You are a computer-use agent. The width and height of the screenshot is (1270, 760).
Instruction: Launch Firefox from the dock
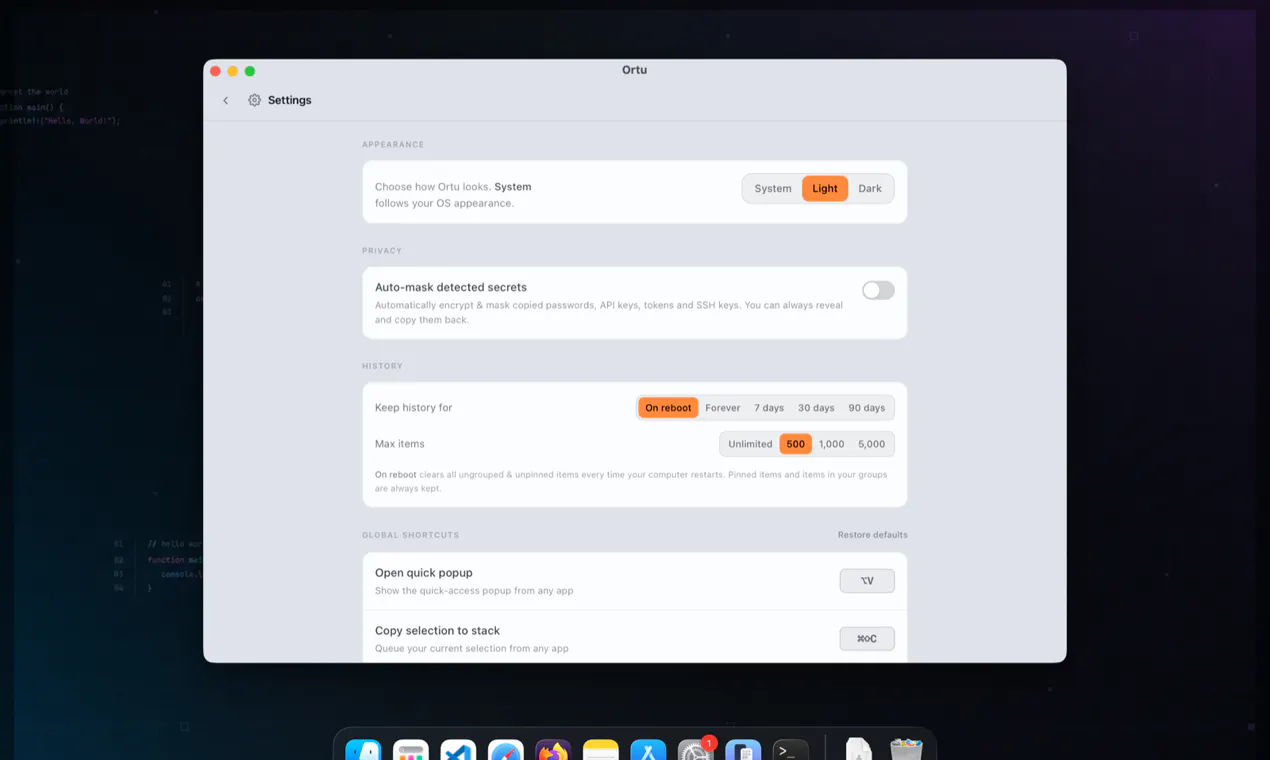pyautogui.click(x=553, y=751)
